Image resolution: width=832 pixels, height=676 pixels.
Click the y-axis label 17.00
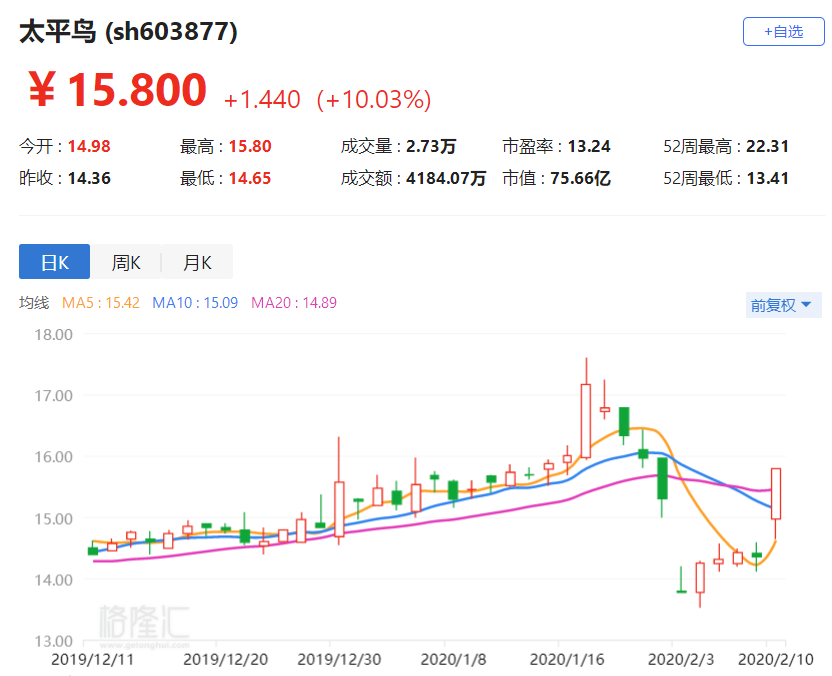click(54, 396)
